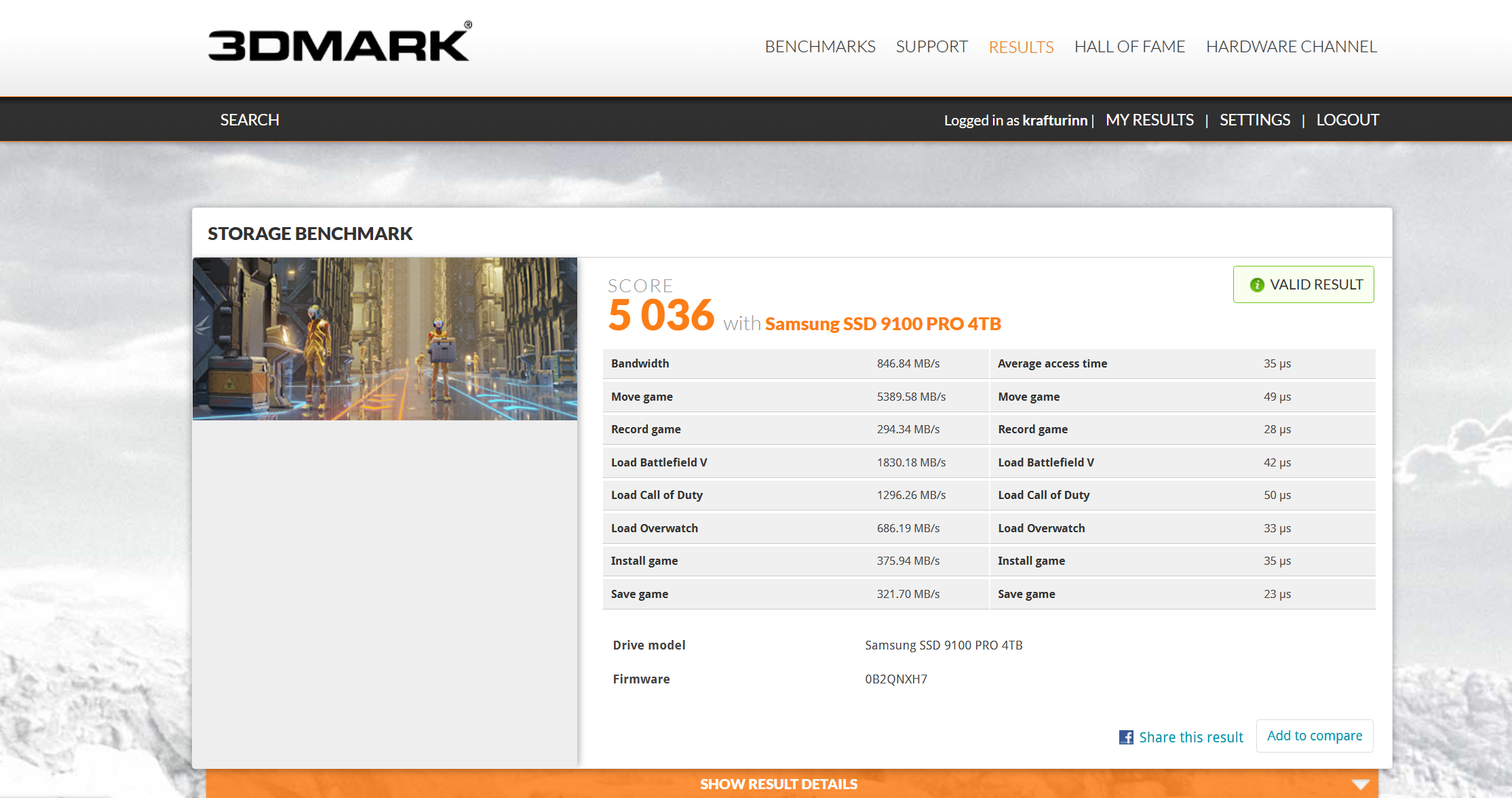Click the krafturinn username

pos(1054,121)
